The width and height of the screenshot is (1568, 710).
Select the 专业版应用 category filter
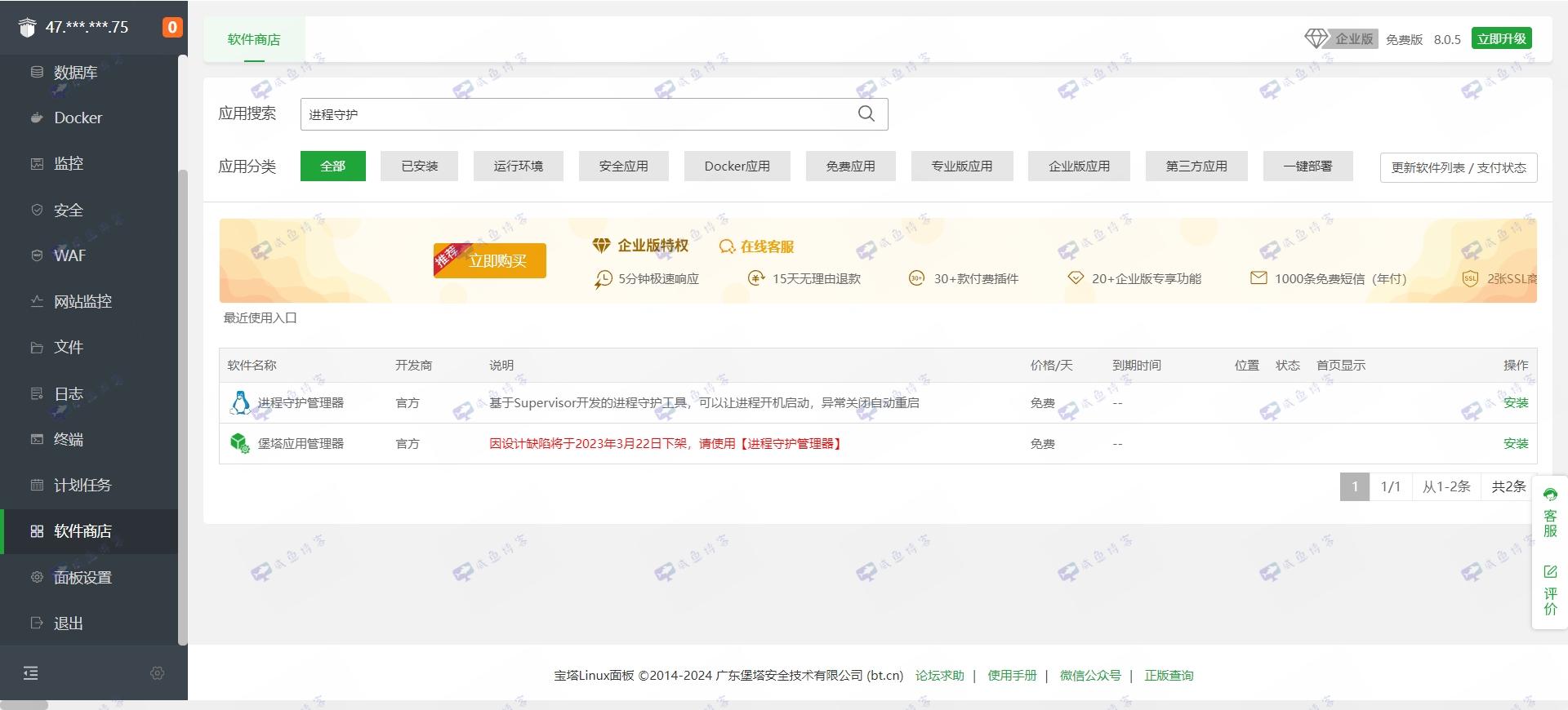pyautogui.click(x=962, y=166)
